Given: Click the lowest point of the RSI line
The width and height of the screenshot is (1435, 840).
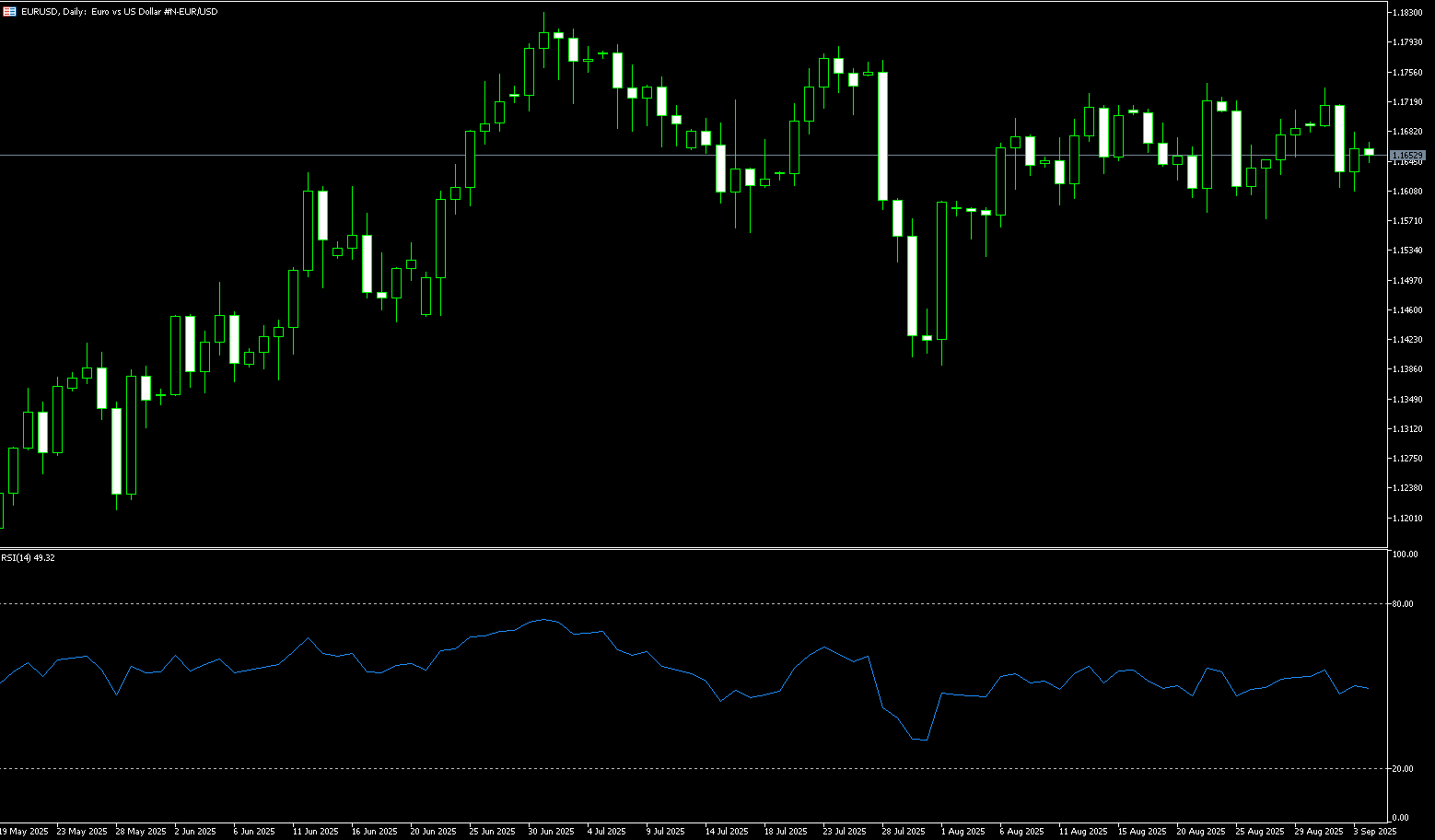Looking at the screenshot, I should [925, 740].
